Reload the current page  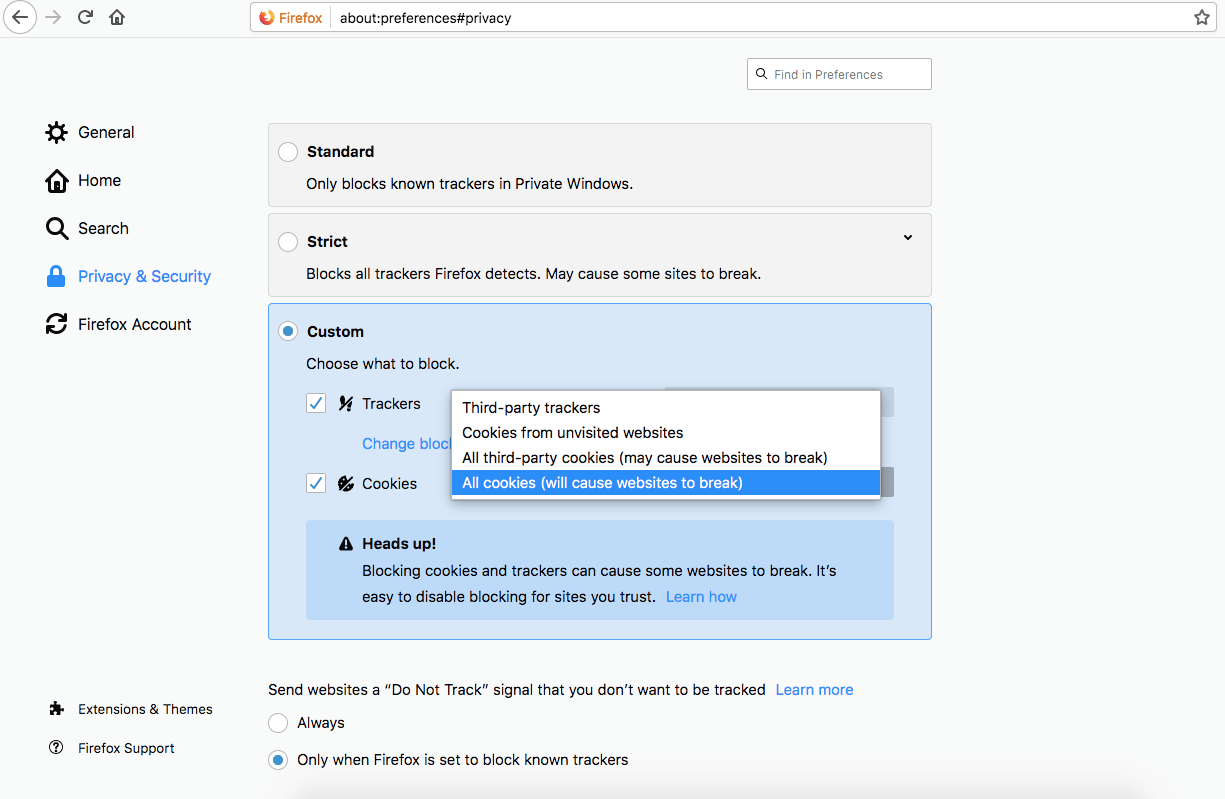tap(85, 17)
